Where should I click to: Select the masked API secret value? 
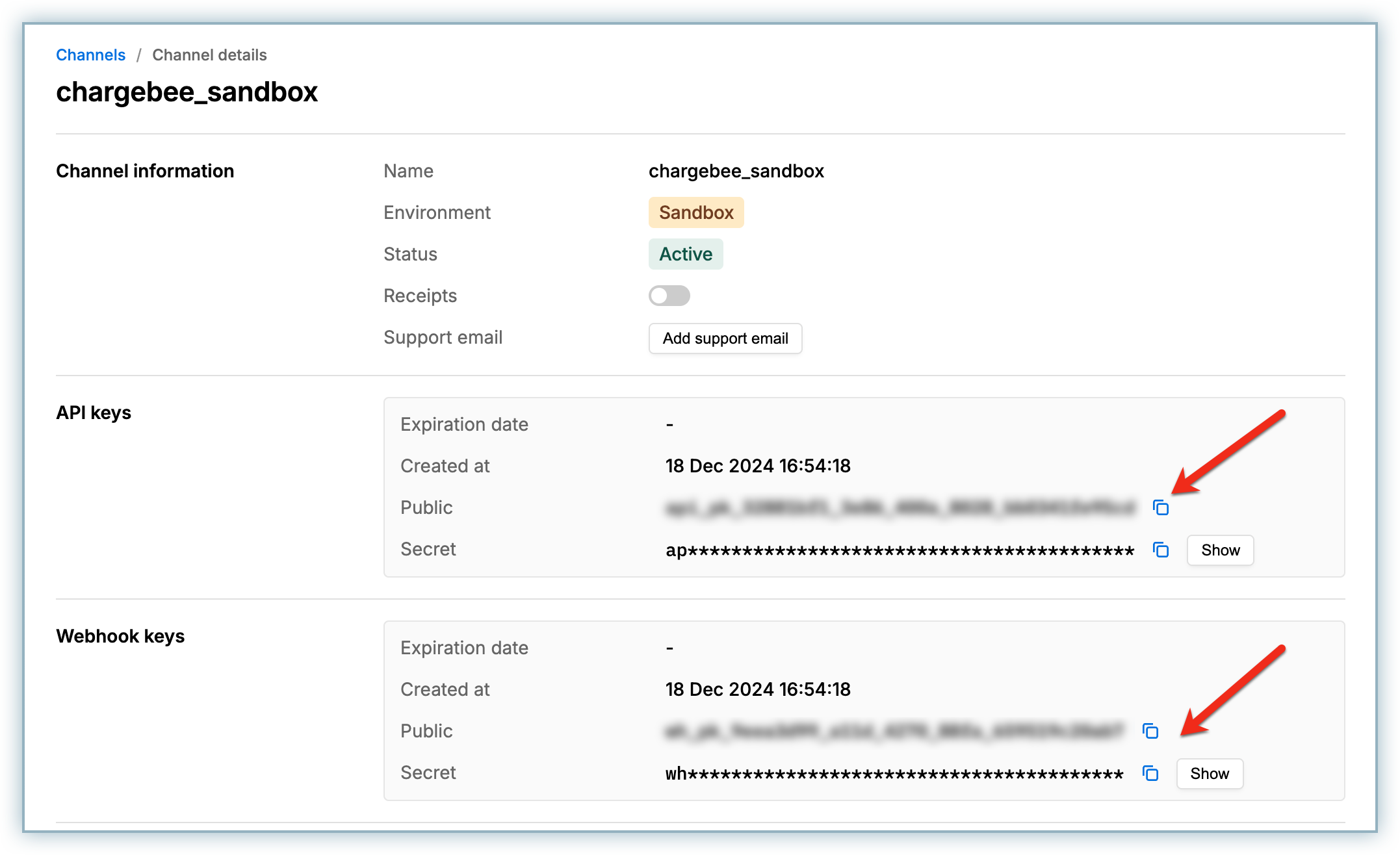pyautogui.click(x=900, y=550)
